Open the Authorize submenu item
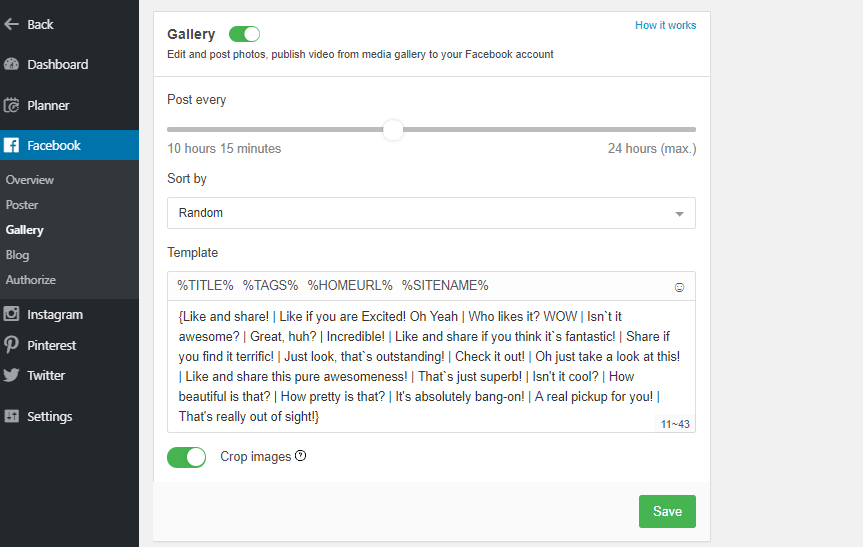The image size is (863, 547). [30, 280]
